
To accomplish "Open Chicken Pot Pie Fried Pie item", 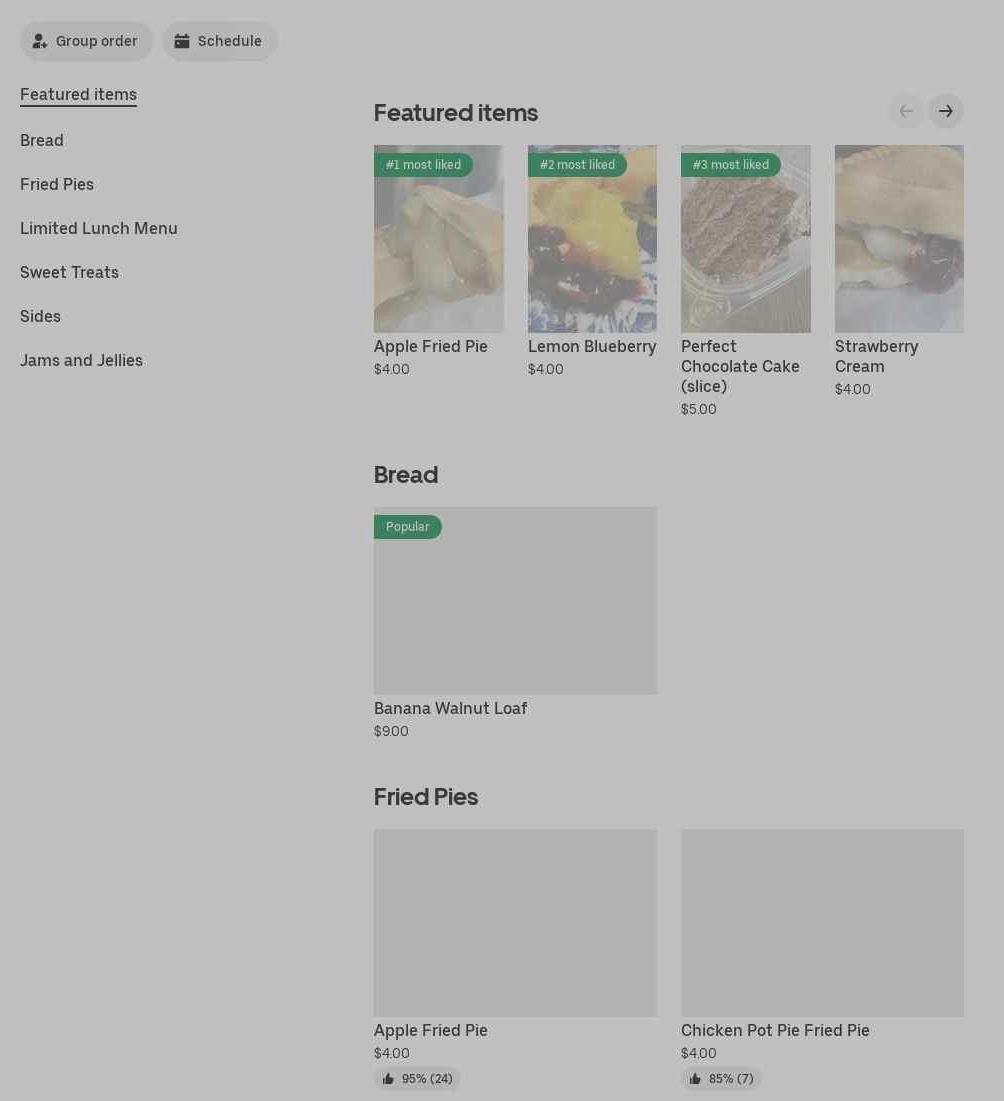I will pos(775,1030).
